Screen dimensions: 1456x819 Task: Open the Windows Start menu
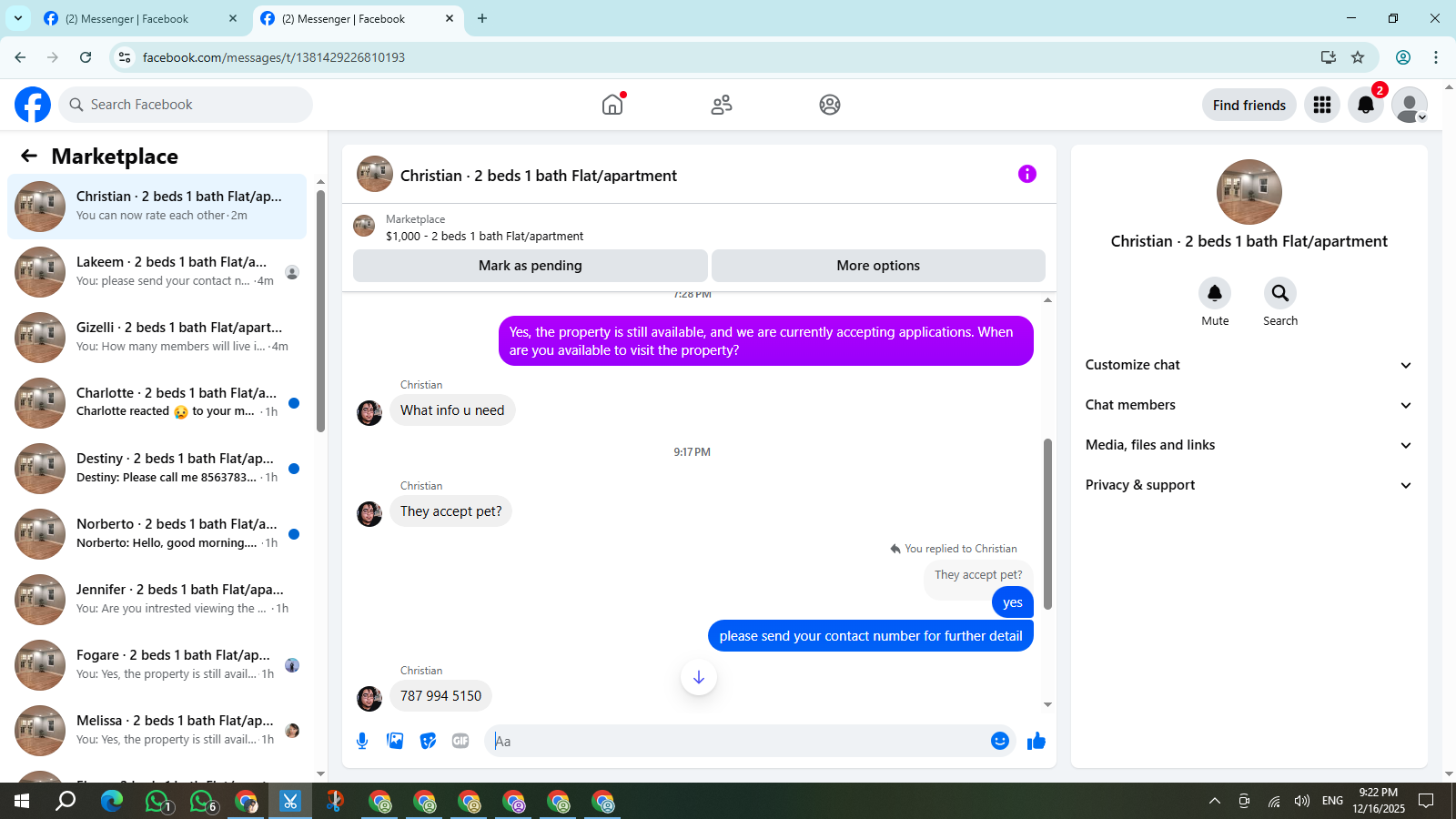coord(22,801)
